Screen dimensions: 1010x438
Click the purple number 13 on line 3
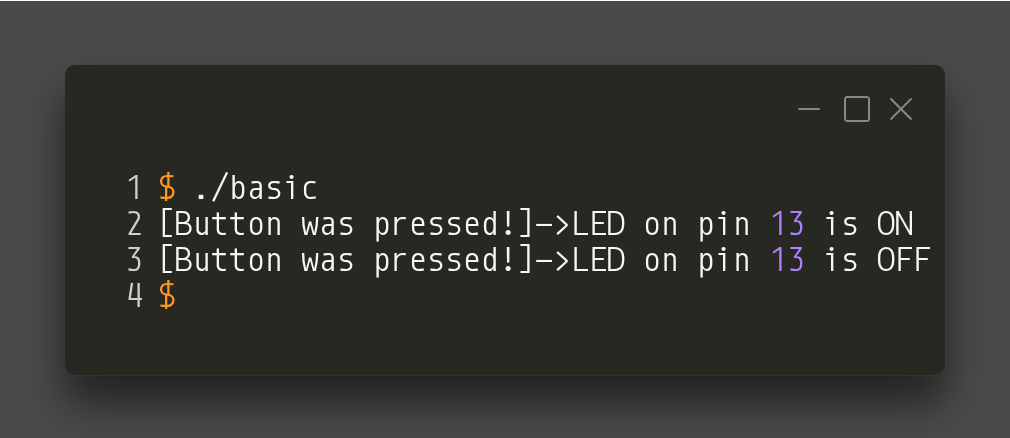click(787, 260)
